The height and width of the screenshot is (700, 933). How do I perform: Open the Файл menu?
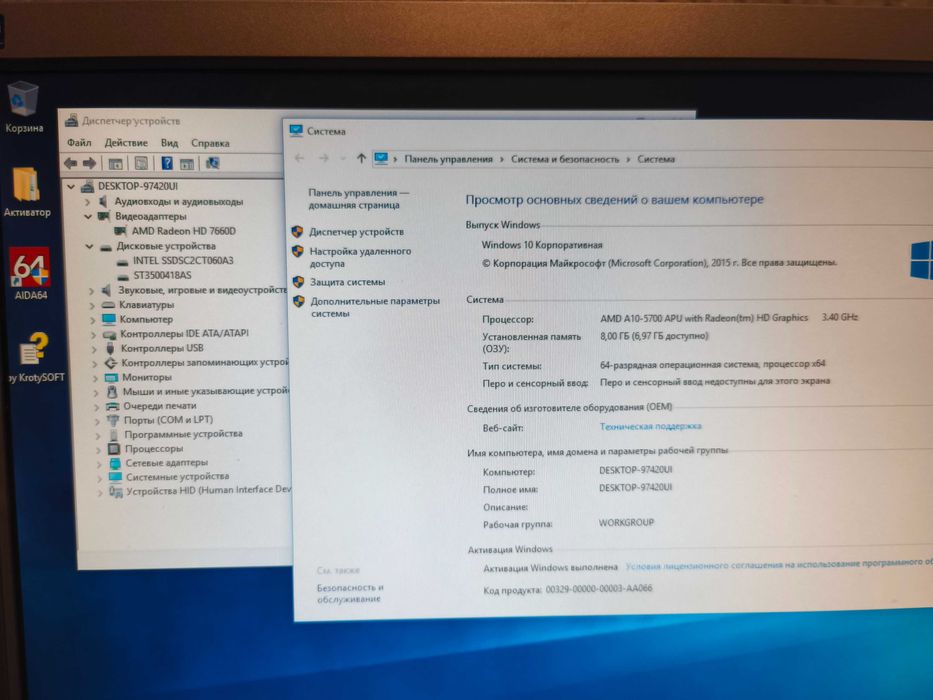79,143
